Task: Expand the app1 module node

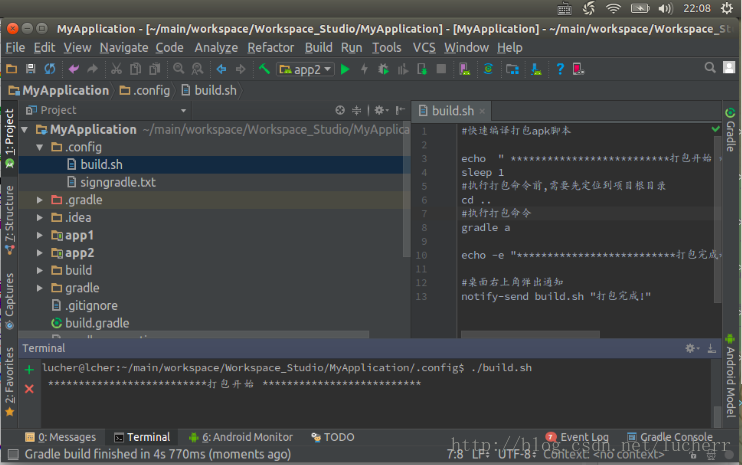Action: click(x=40, y=235)
